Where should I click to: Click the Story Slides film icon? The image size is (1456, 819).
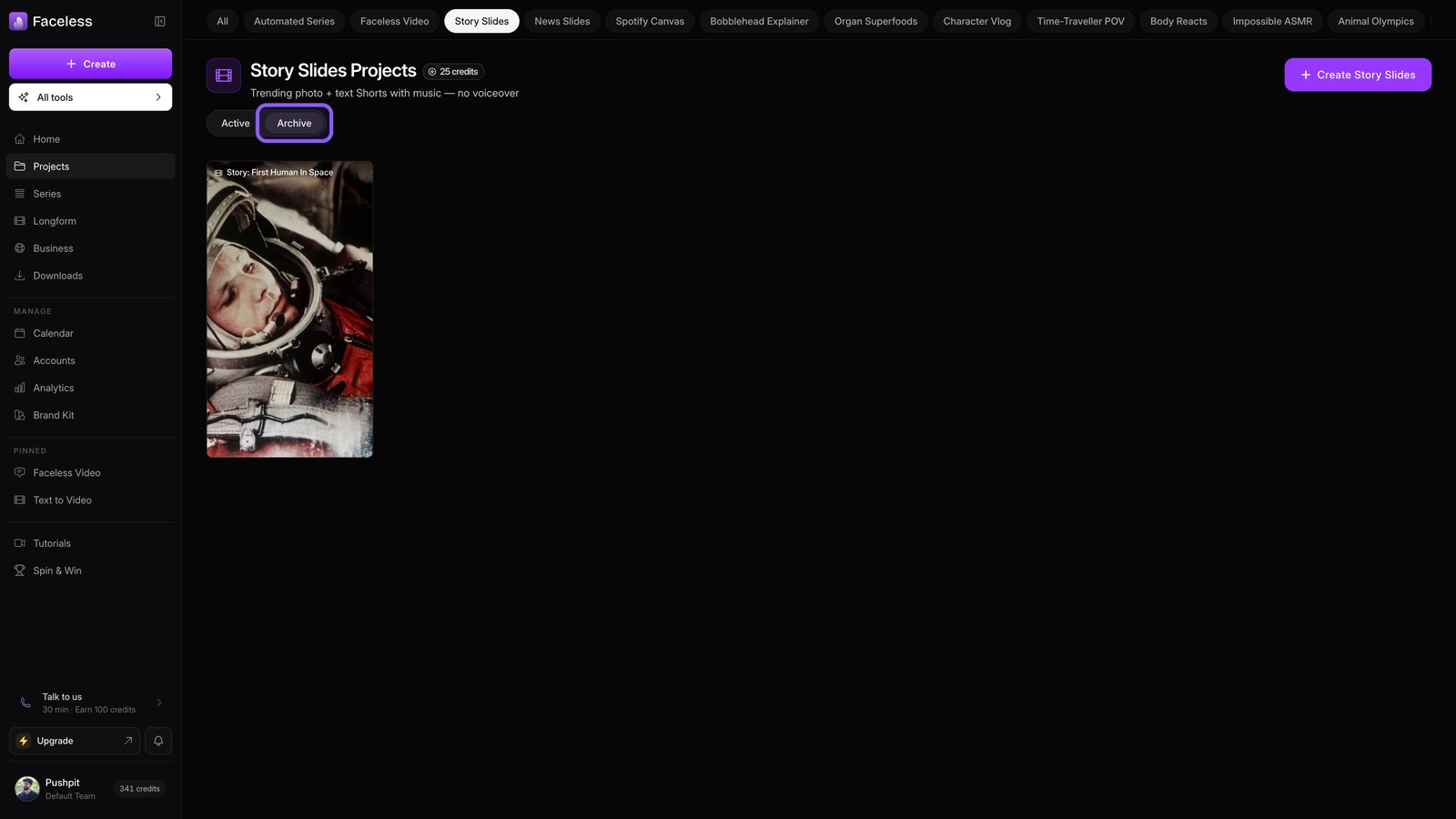click(x=224, y=76)
